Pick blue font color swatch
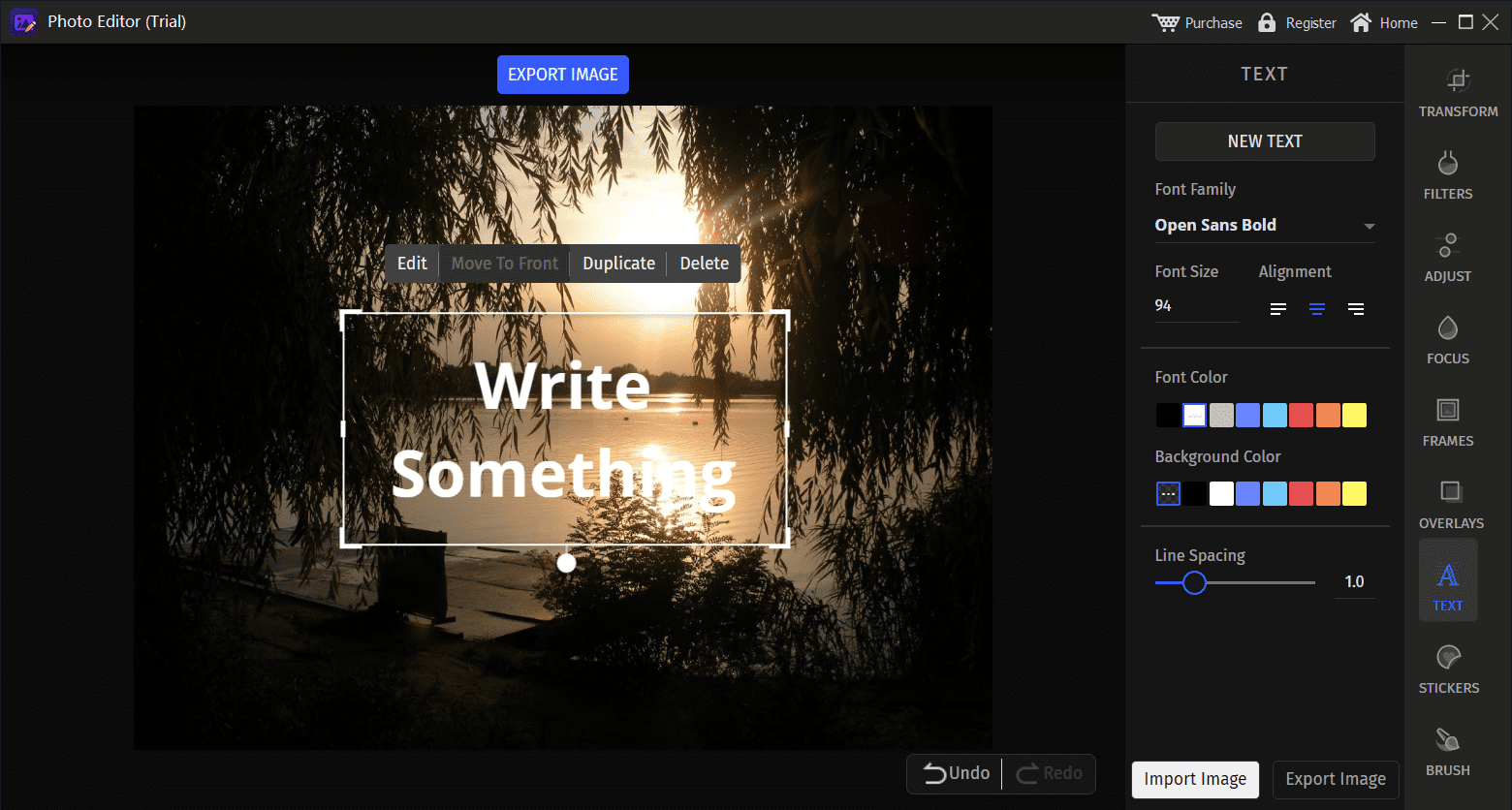The width and height of the screenshot is (1512, 810). pos(1248,416)
